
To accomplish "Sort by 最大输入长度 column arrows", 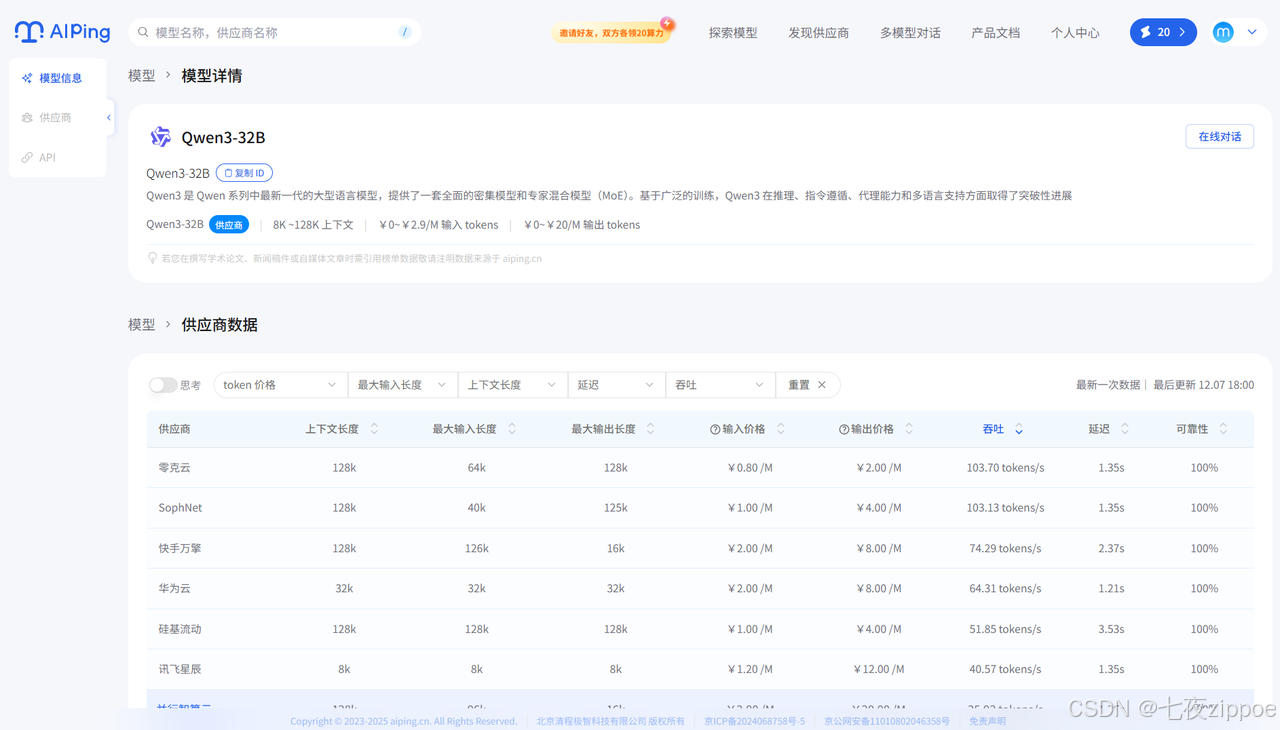I will pyautogui.click(x=512, y=429).
